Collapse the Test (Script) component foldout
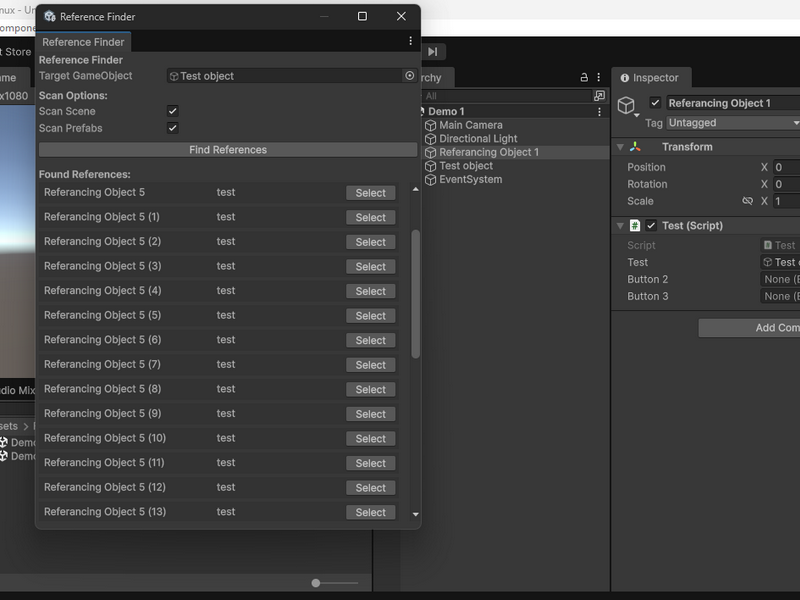Viewport: 800px width, 600px height. tap(620, 226)
